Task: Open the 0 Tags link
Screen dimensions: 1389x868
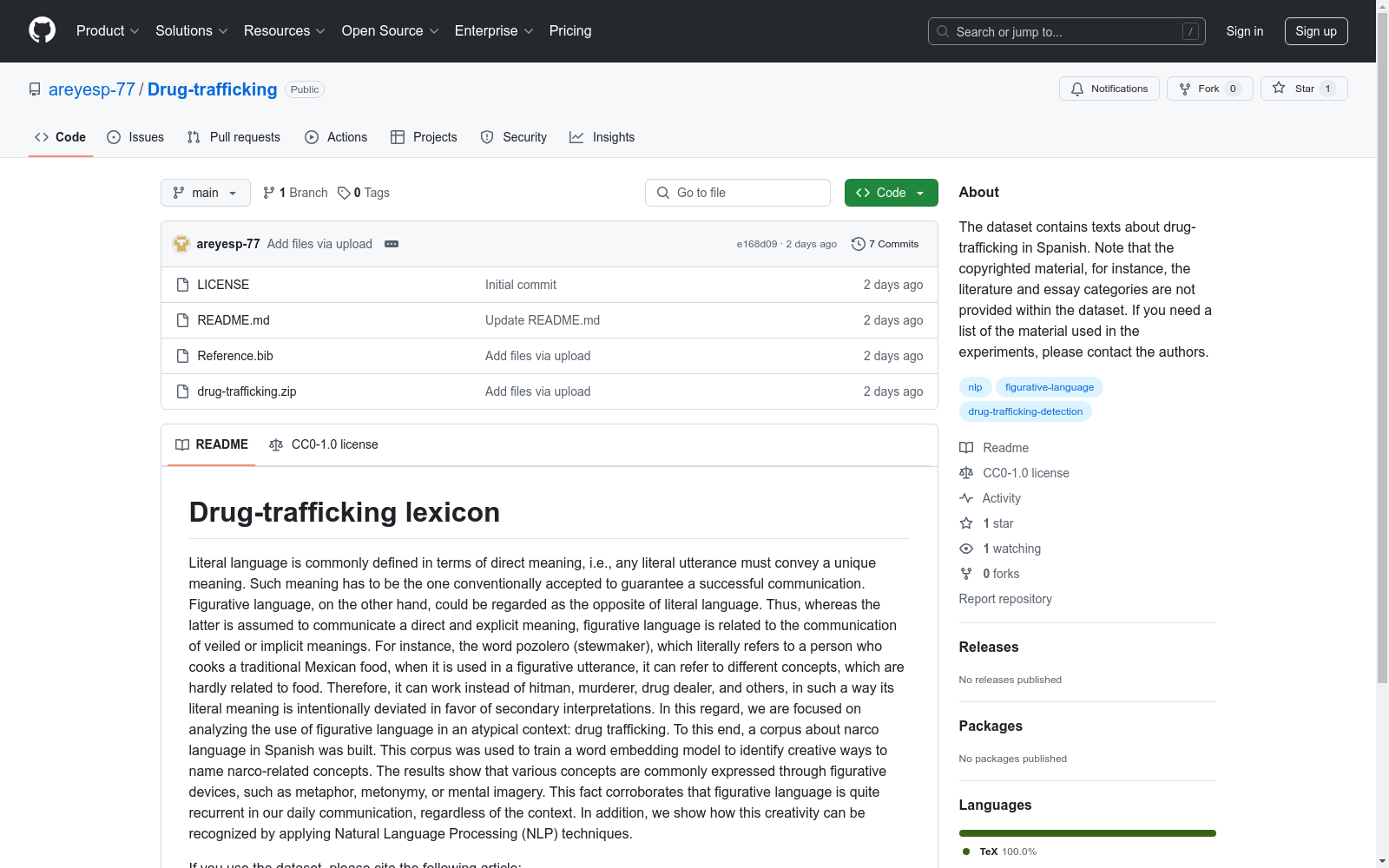Action: pyautogui.click(x=364, y=193)
